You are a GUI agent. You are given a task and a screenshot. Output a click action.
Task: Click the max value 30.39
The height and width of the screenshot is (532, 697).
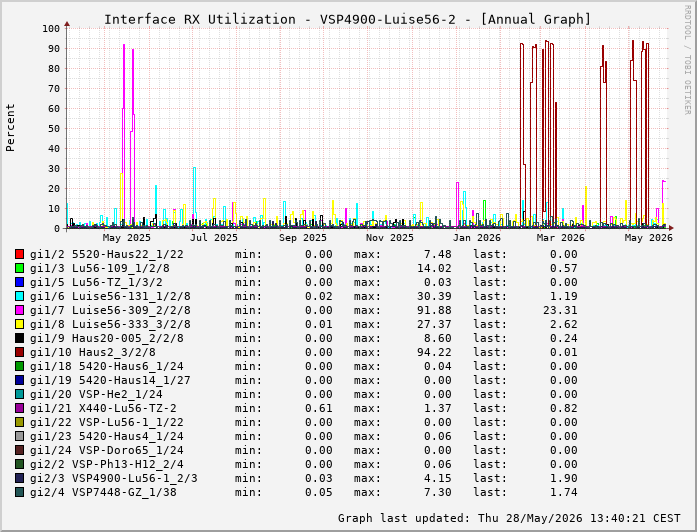pyautogui.click(x=434, y=296)
